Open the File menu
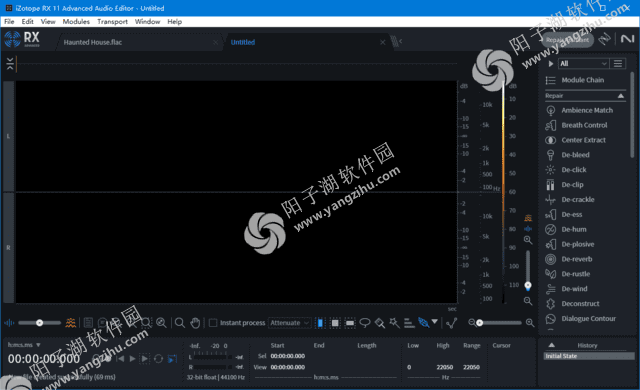The height and width of the screenshot is (390, 640). pos(9,22)
